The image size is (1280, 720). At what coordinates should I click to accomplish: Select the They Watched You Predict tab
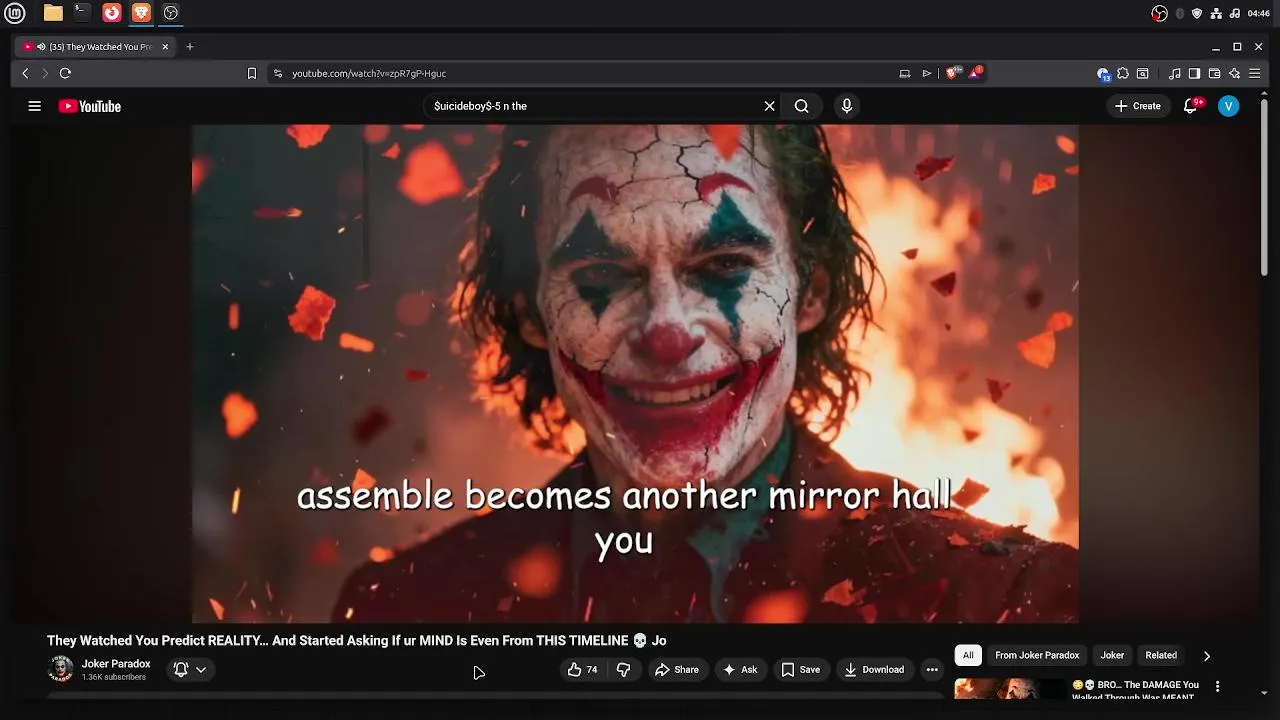click(x=96, y=47)
